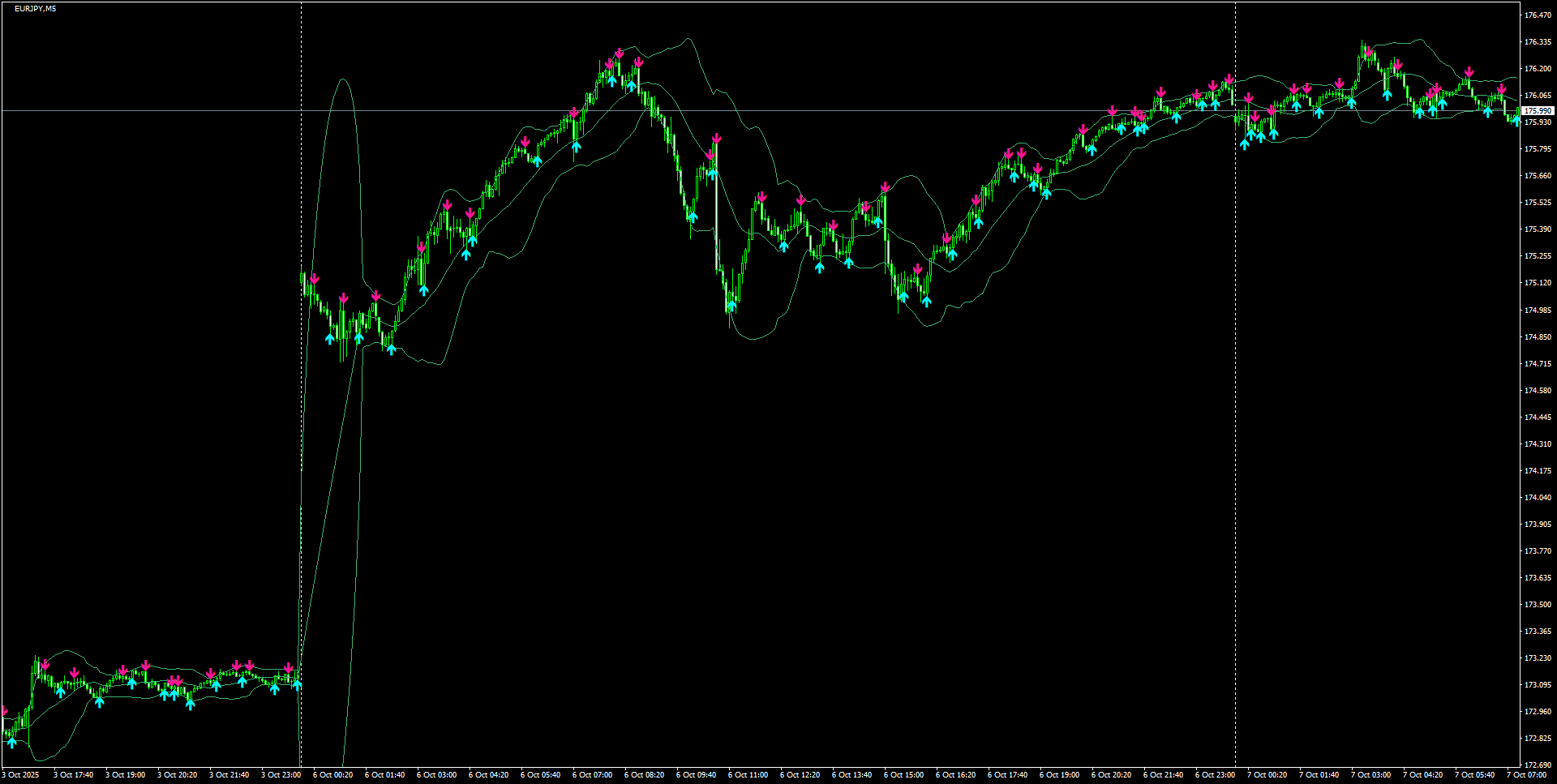
Task: Select the 6 Oct 17:40 time label
Action: click(x=1007, y=775)
